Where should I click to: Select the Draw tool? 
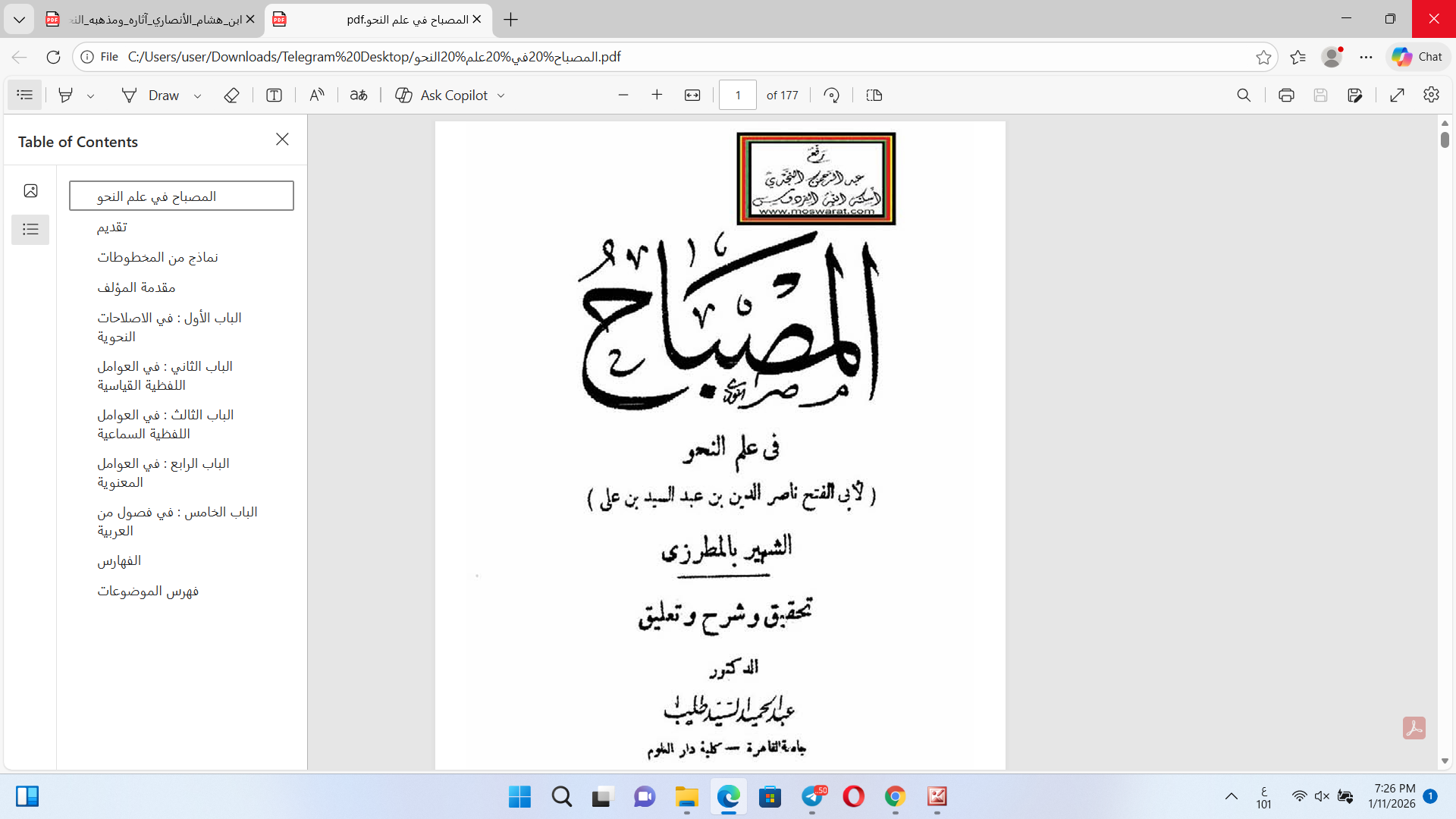tap(150, 95)
